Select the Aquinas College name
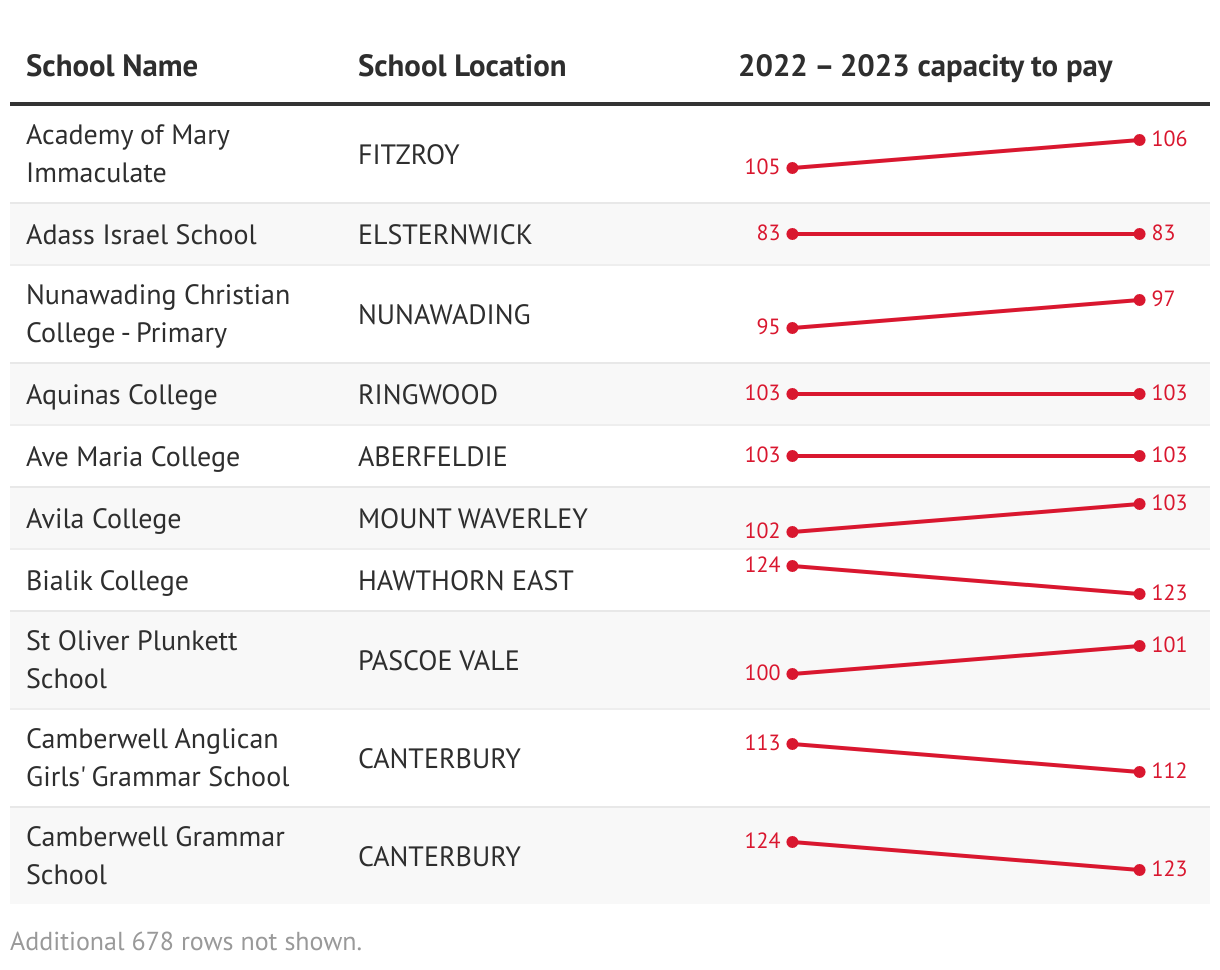 click(x=122, y=395)
